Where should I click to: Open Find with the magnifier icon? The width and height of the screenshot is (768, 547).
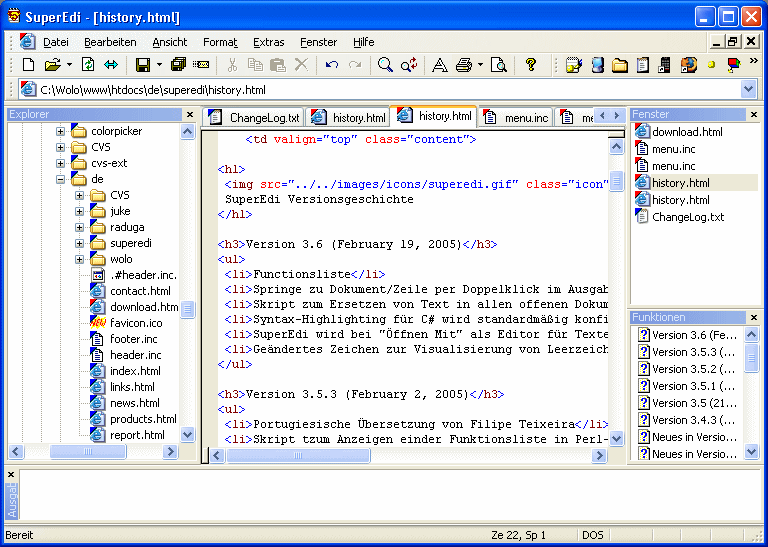(385, 65)
